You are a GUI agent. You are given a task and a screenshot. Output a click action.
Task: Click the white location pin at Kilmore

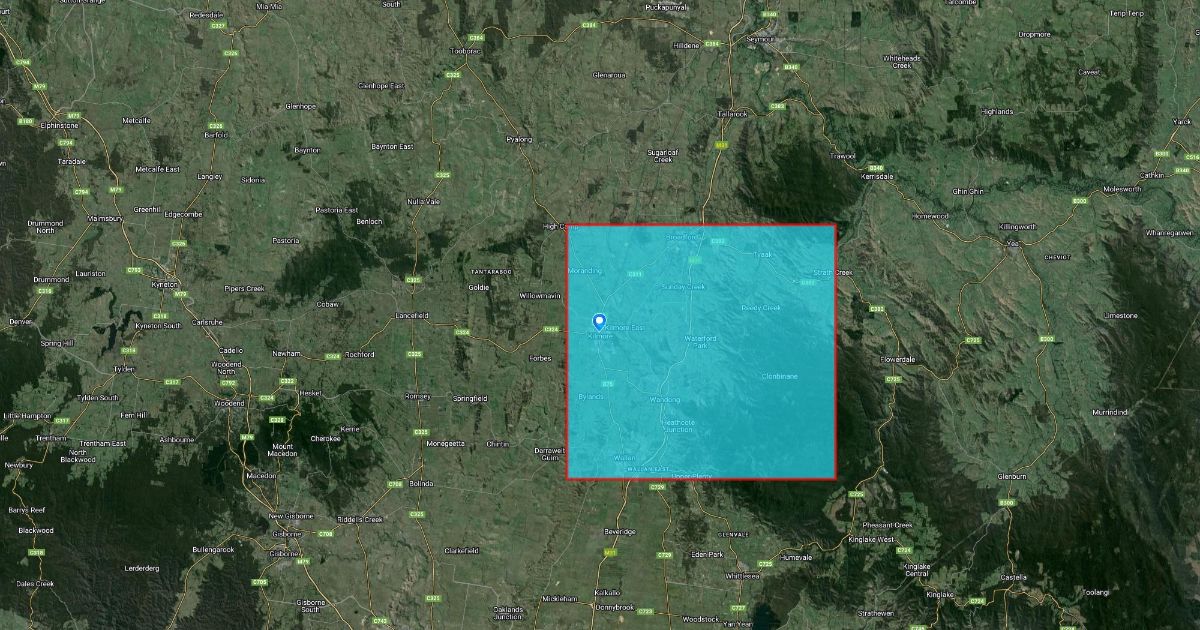pyautogui.click(x=600, y=322)
